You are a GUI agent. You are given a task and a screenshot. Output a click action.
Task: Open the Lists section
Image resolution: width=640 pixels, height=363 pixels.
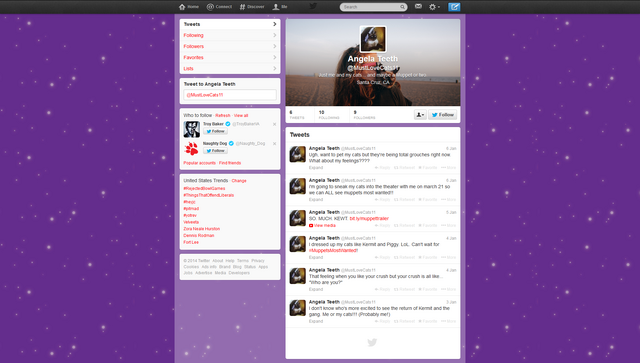click(x=230, y=68)
